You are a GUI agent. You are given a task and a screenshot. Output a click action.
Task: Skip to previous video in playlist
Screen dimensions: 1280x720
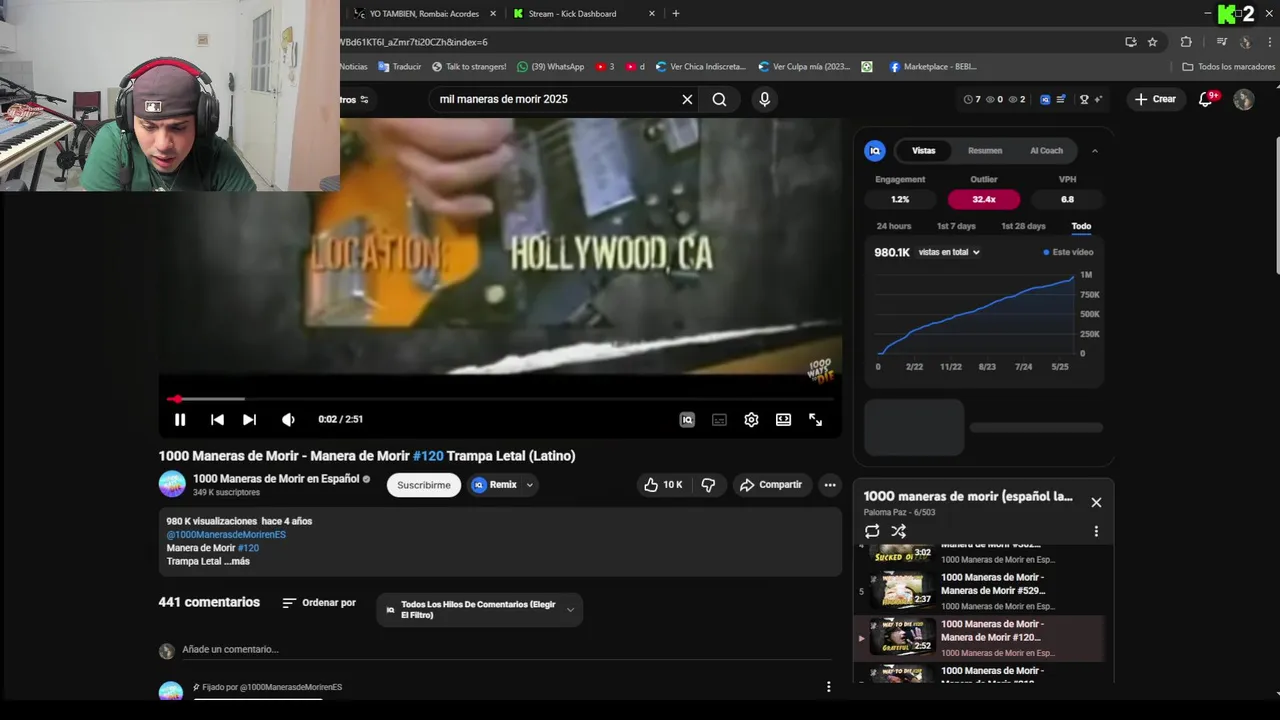217,420
